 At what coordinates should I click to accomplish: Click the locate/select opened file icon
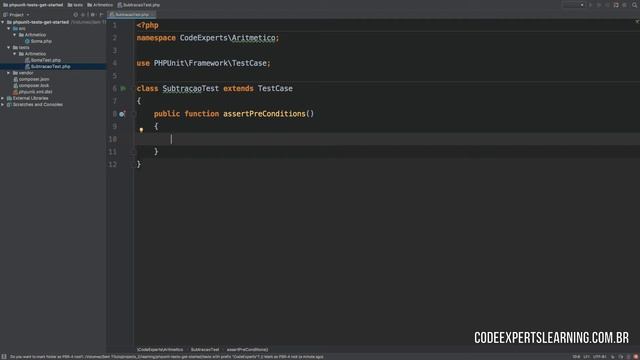click(76, 15)
